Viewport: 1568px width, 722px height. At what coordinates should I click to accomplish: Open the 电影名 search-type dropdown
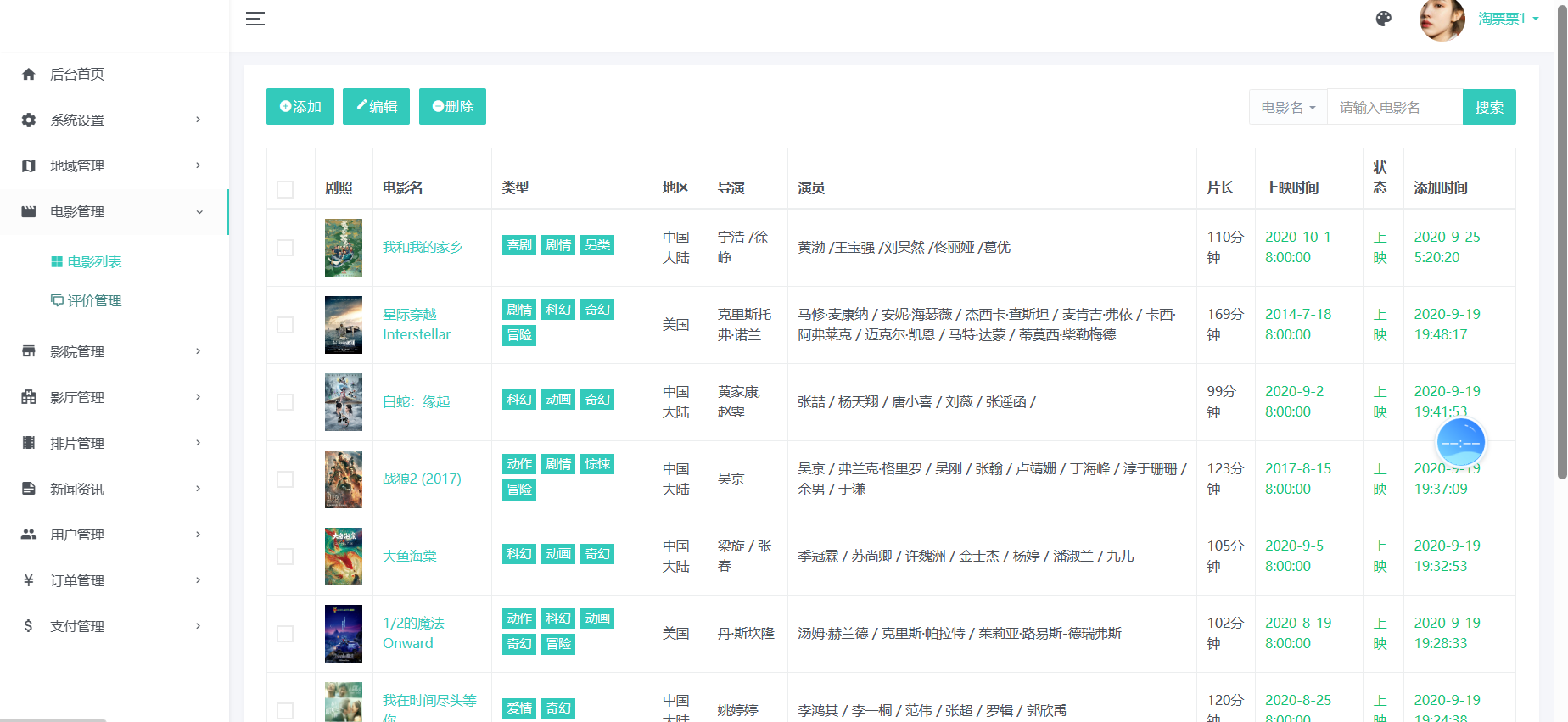point(1287,108)
